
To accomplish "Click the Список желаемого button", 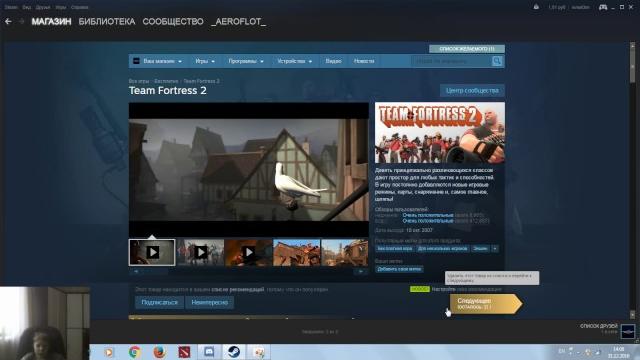I will pyautogui.click(x=467, y=49).
